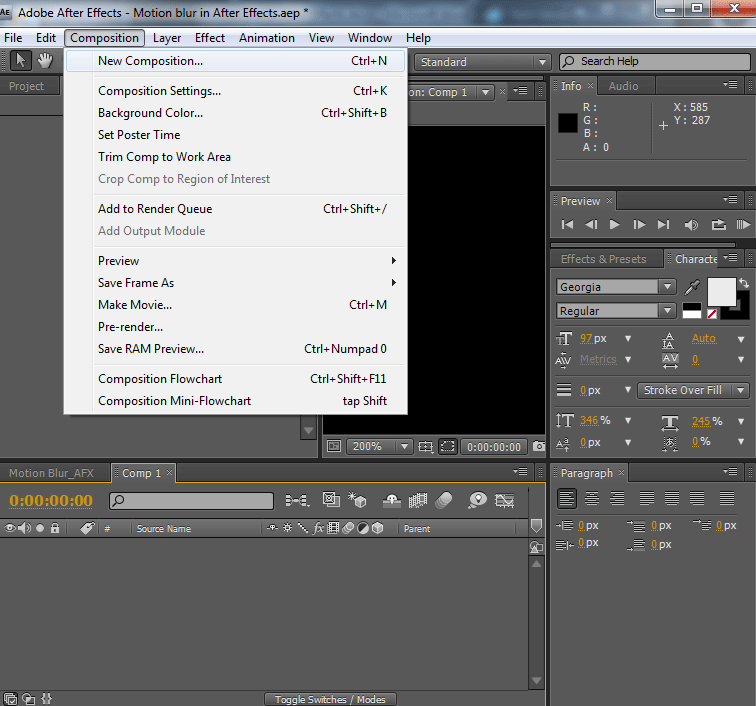The height and width of the screenshot is (706, 756).
Task: Pick a color with the Character eyedropper
Action: click(692, 286)
